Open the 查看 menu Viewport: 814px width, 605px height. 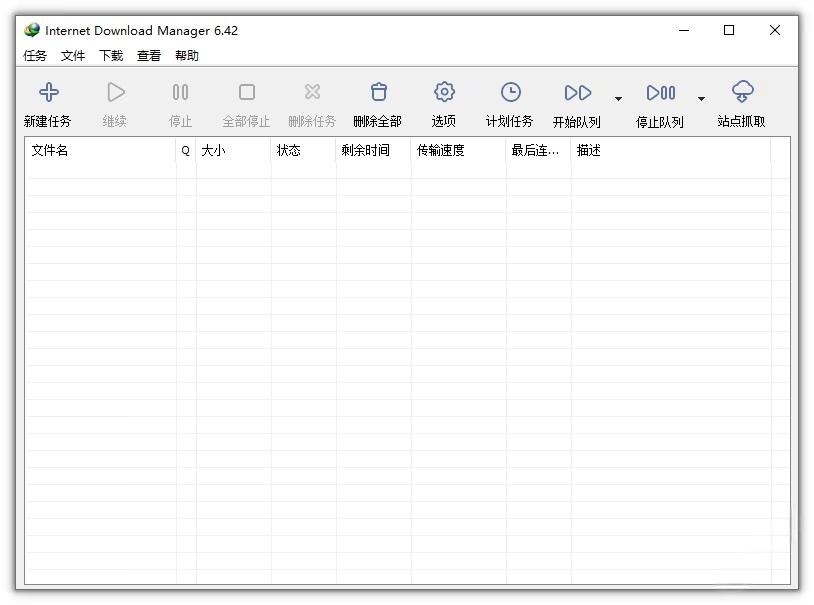pos(148,56)
